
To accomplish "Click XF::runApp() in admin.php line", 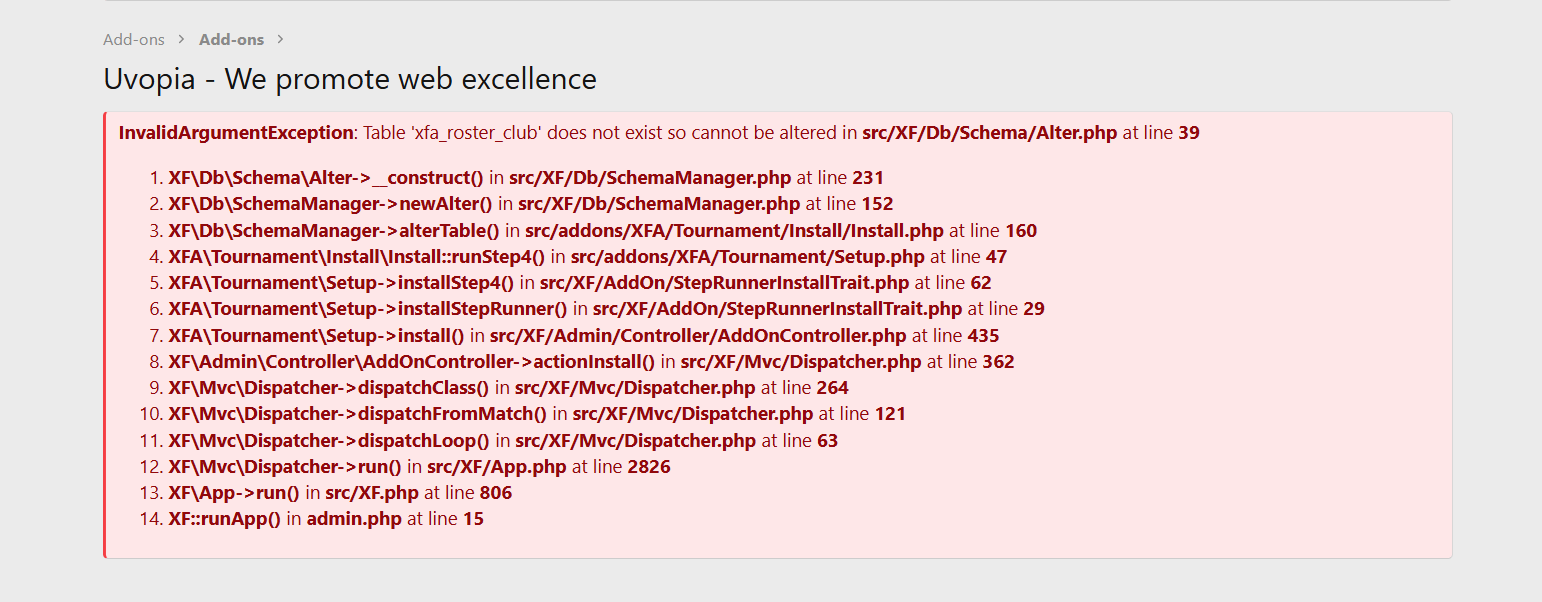I will point(326,519).
